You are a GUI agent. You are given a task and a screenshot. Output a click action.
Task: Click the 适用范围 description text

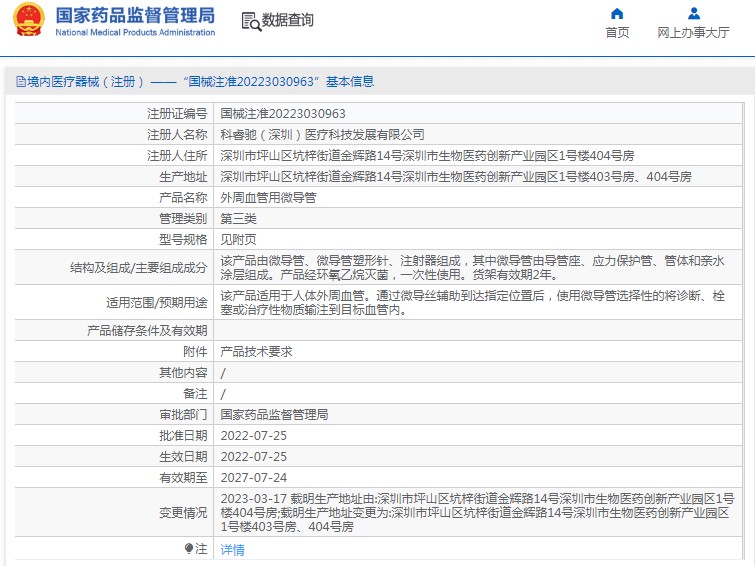(x=472, y=303)
